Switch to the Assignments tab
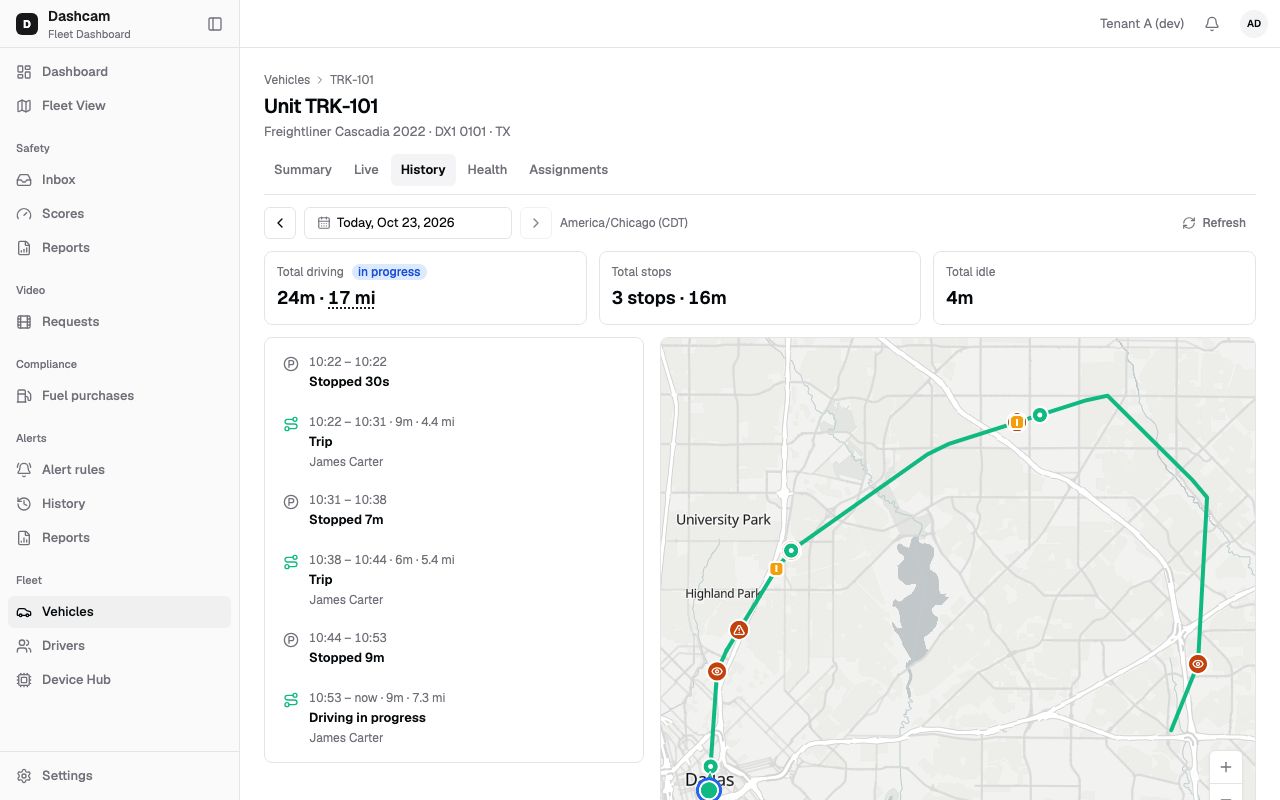1280x800 pixels. [x=568, y=170]
